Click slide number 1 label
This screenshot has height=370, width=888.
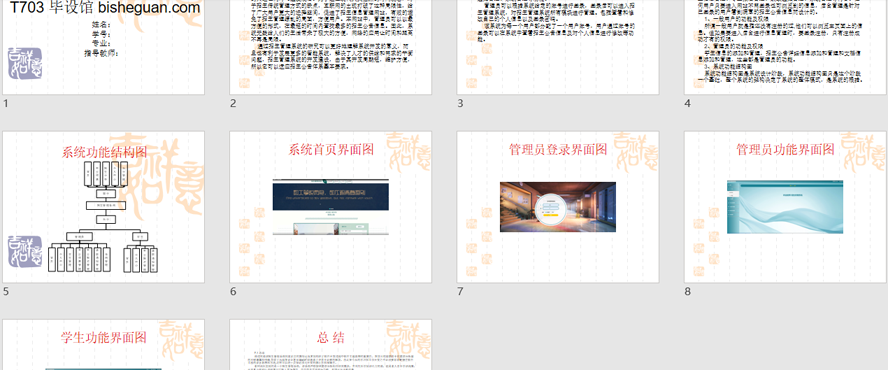point(6,103)
